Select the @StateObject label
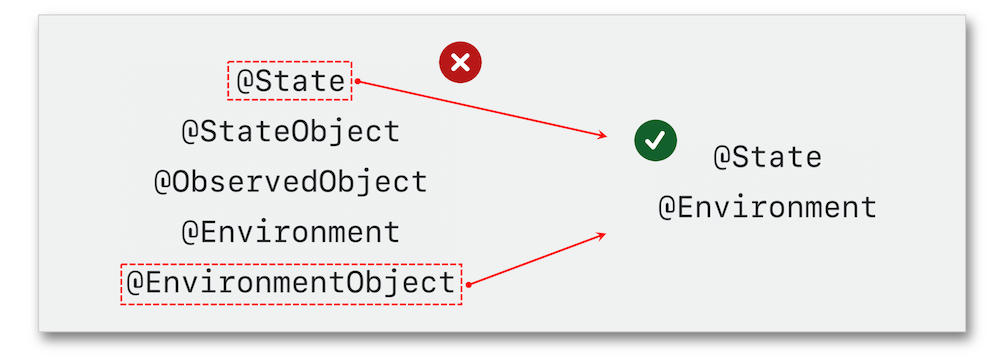This screenshot has width=1000, height=361. click(x=291, y=131)
